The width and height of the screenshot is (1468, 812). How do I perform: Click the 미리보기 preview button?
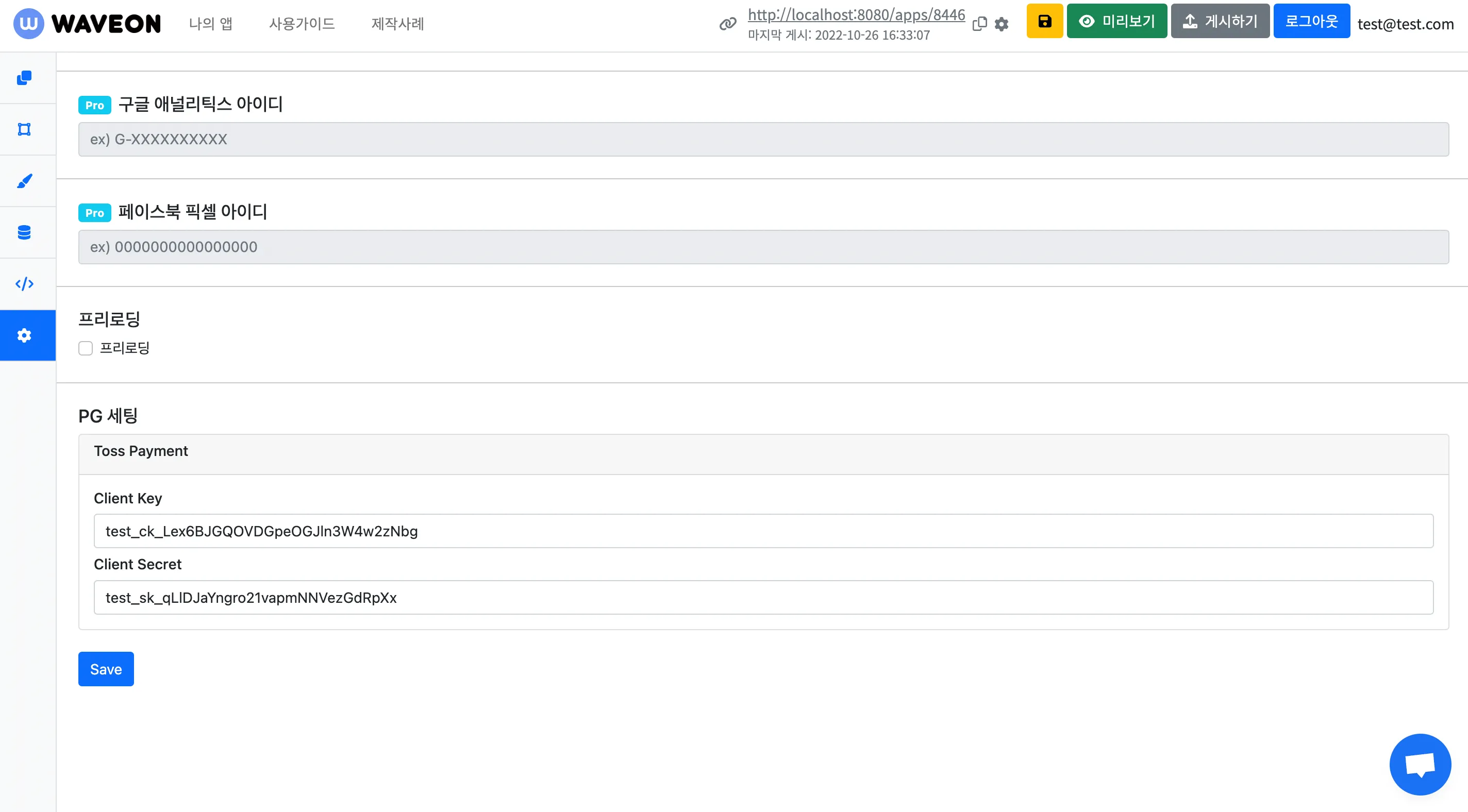pyautogui.click(x=1116, y=21)
